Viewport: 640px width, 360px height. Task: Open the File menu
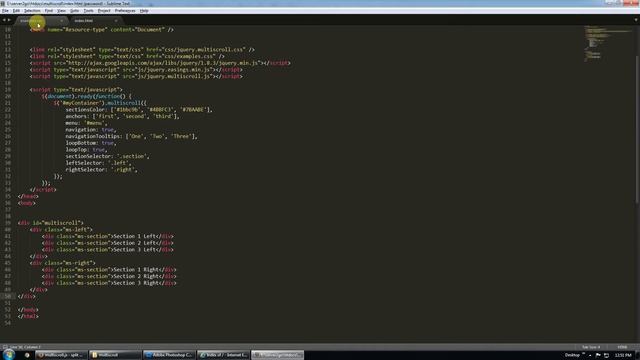pyautogui.click(x=5, y=11)
